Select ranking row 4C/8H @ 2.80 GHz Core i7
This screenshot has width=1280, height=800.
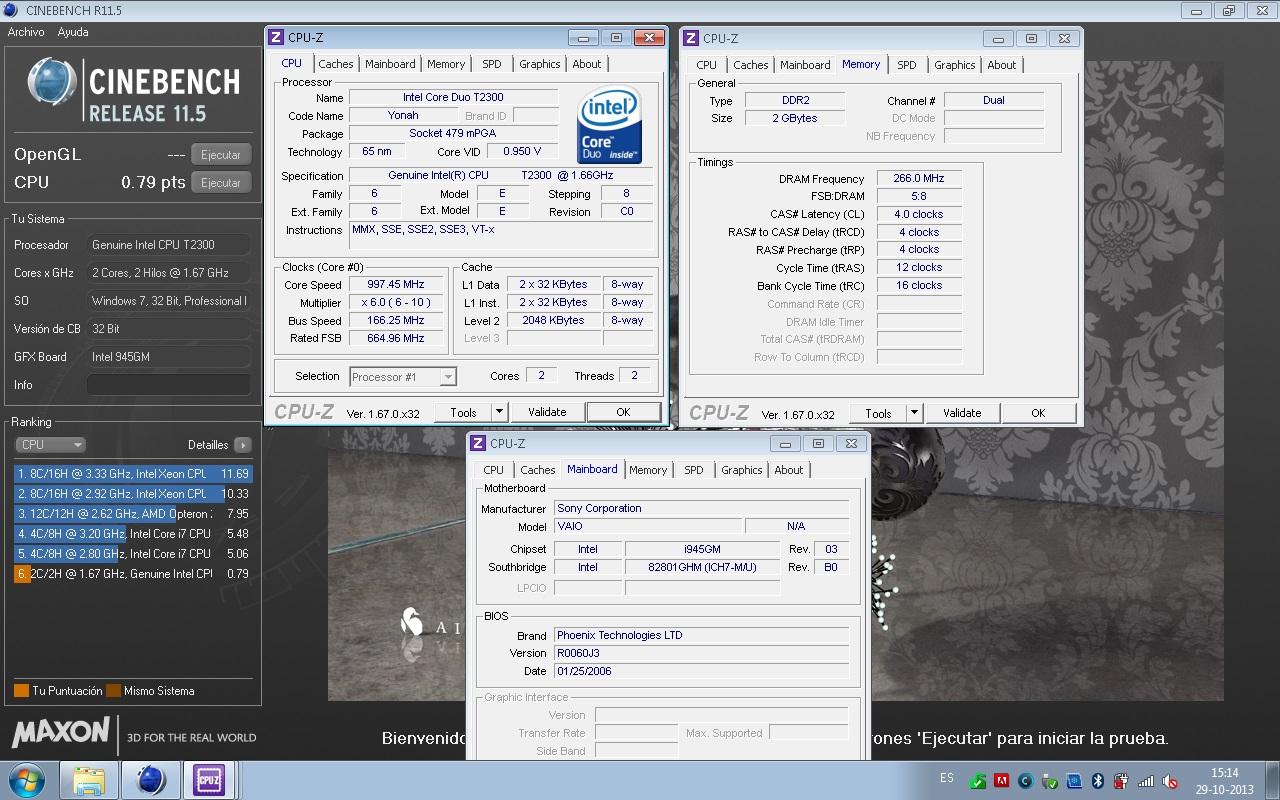[x=133, y=554]
